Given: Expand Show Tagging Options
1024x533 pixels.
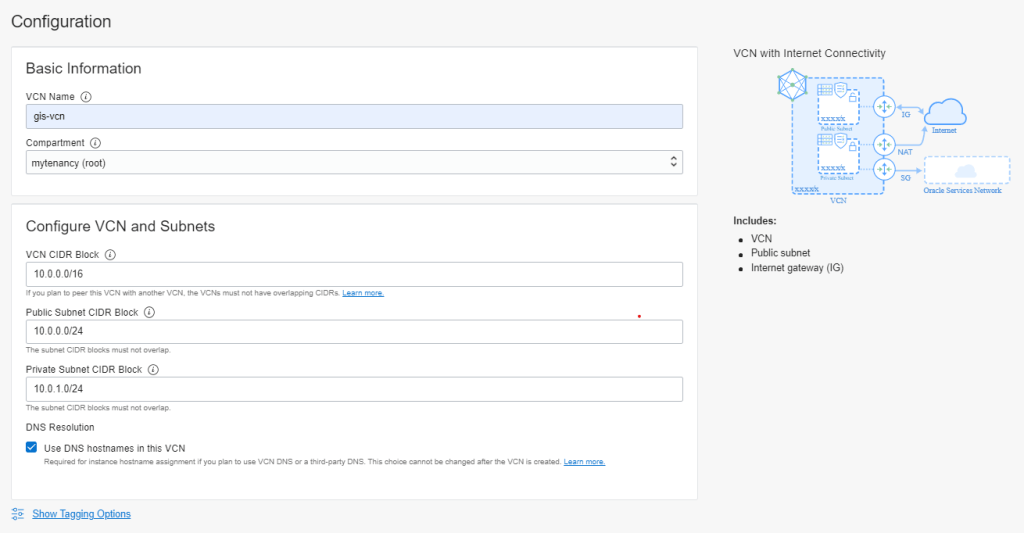Looking at the screenshot, I should 81,514.
